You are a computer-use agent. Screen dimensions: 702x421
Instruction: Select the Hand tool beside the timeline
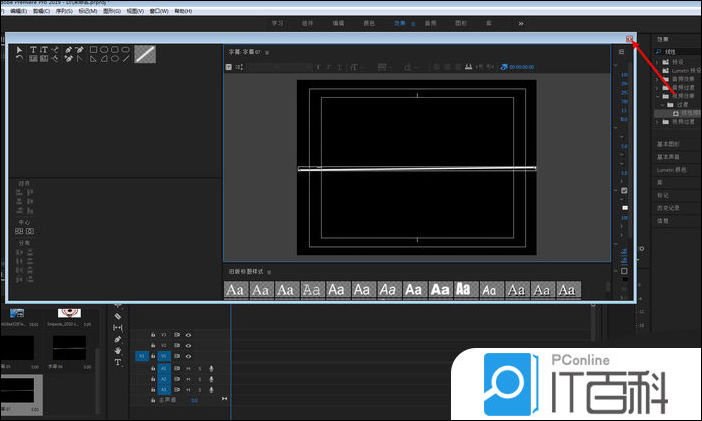[x=117, y=351]
